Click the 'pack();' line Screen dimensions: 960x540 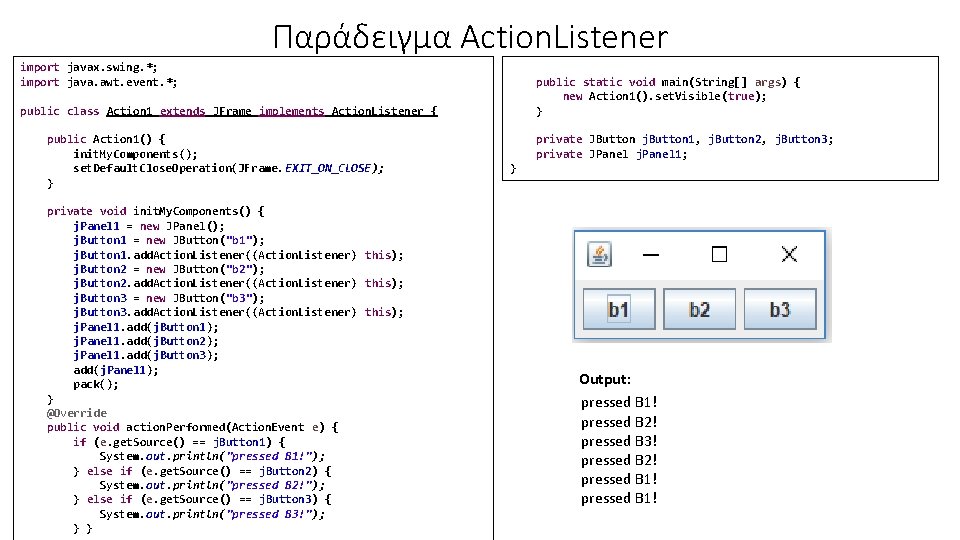point(96,384)
